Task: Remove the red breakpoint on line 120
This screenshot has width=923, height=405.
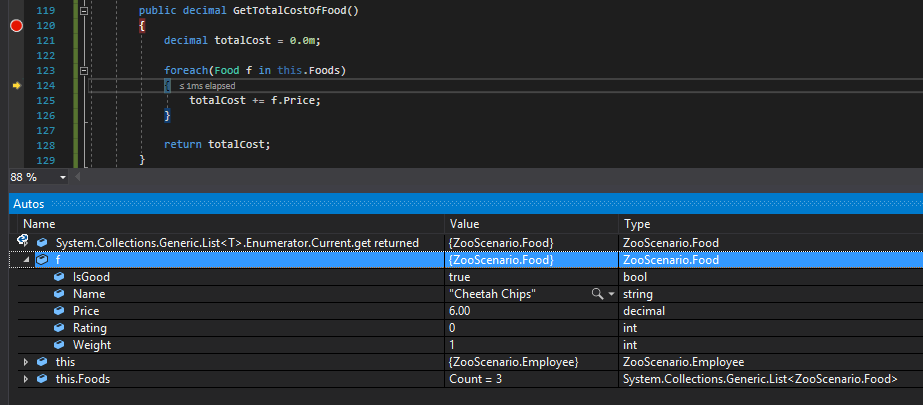Action: point(16,26)
